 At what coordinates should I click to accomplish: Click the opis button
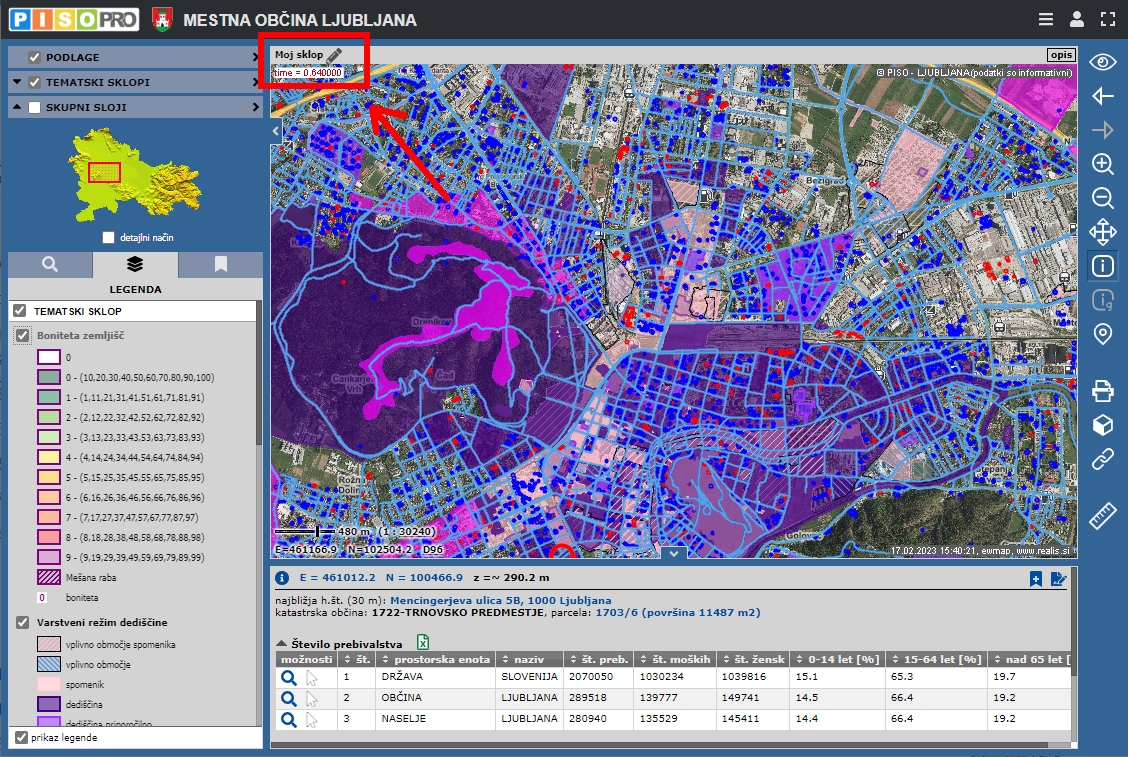pyautogui.click(x=1060, y=55)
